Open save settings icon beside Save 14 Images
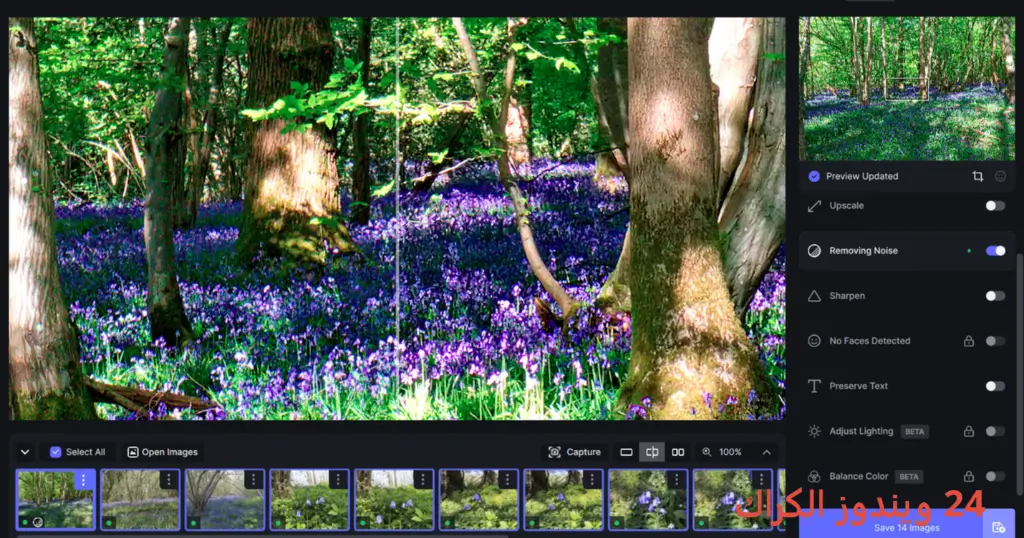 (999, 527)
